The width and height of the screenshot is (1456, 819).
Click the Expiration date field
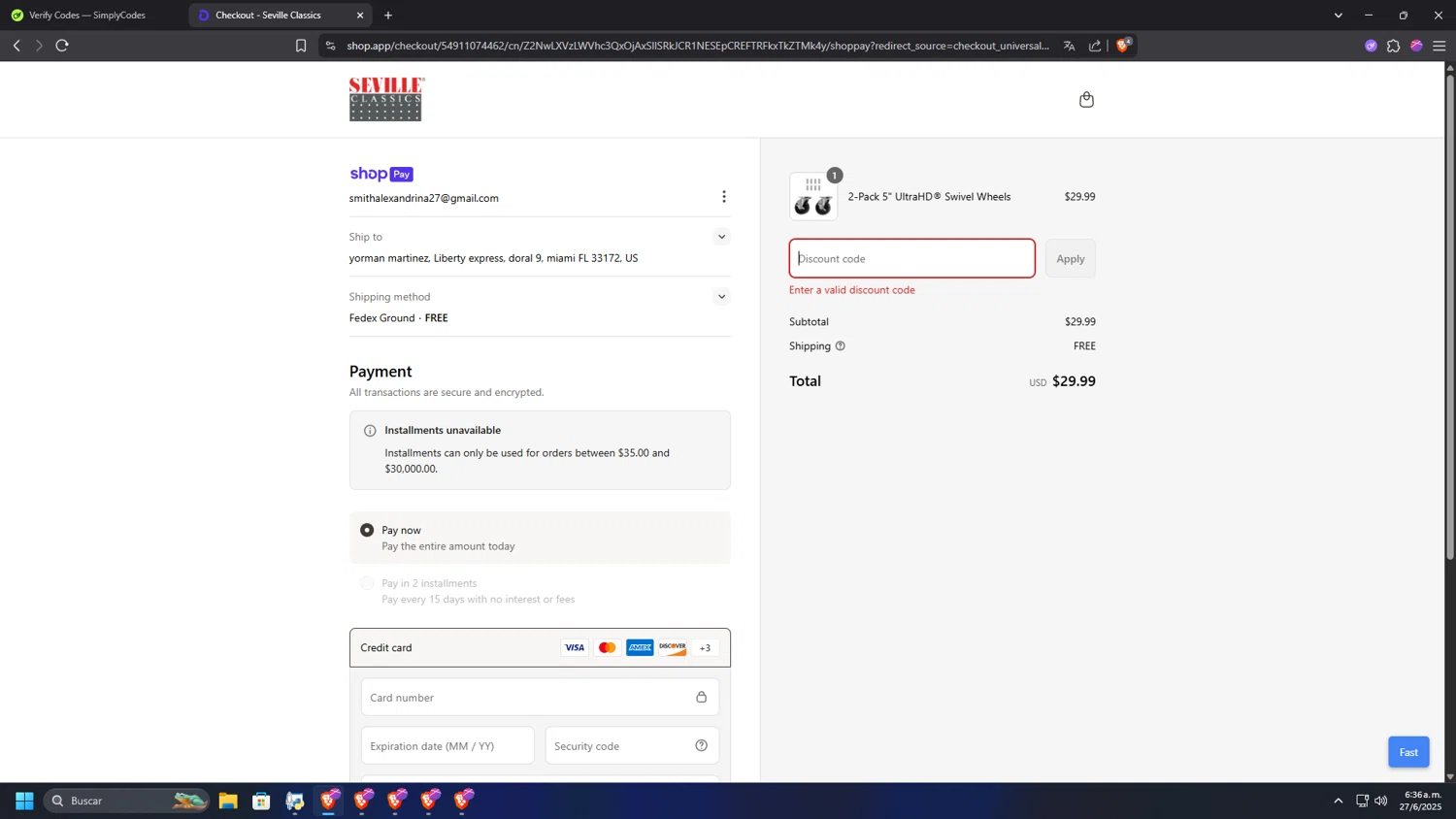[x=447, y=745]
